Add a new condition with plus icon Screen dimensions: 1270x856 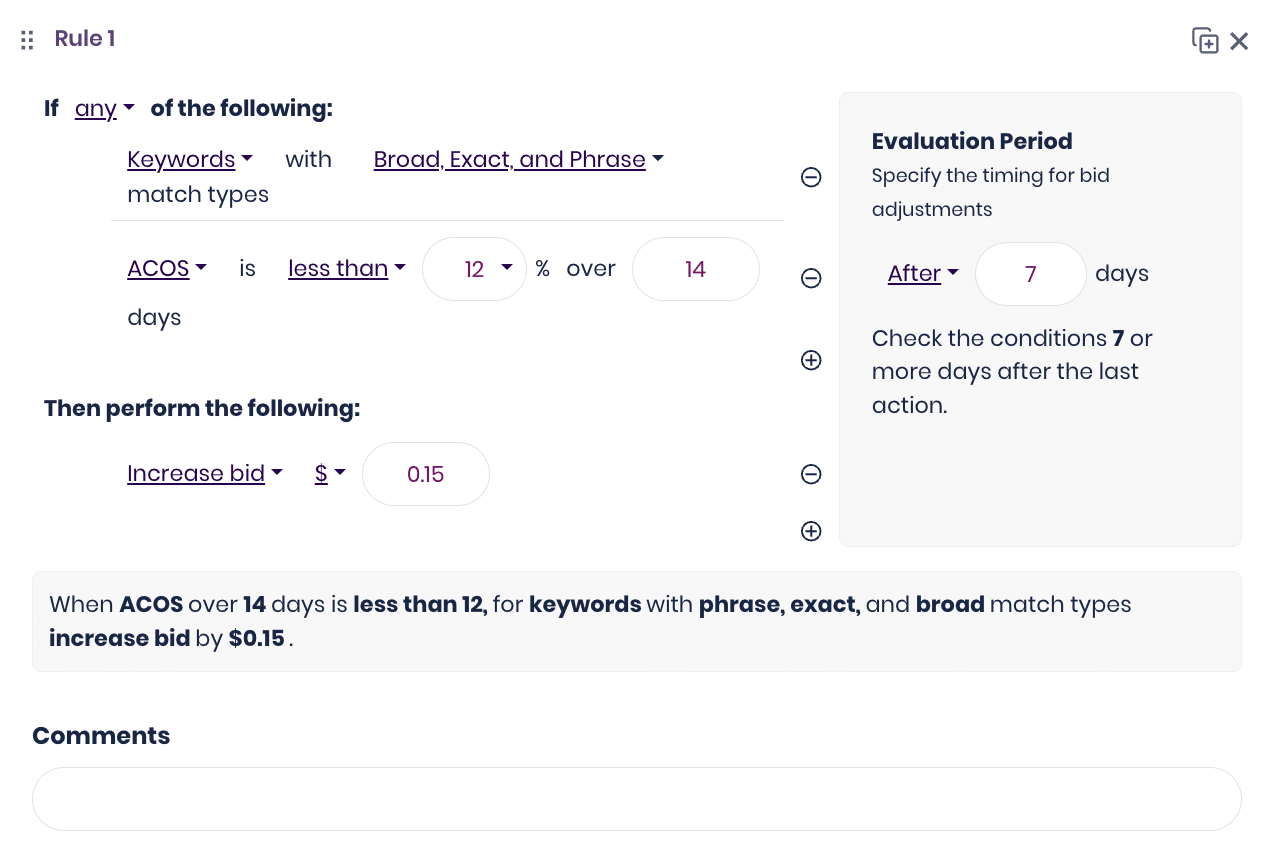pos(811,360)
